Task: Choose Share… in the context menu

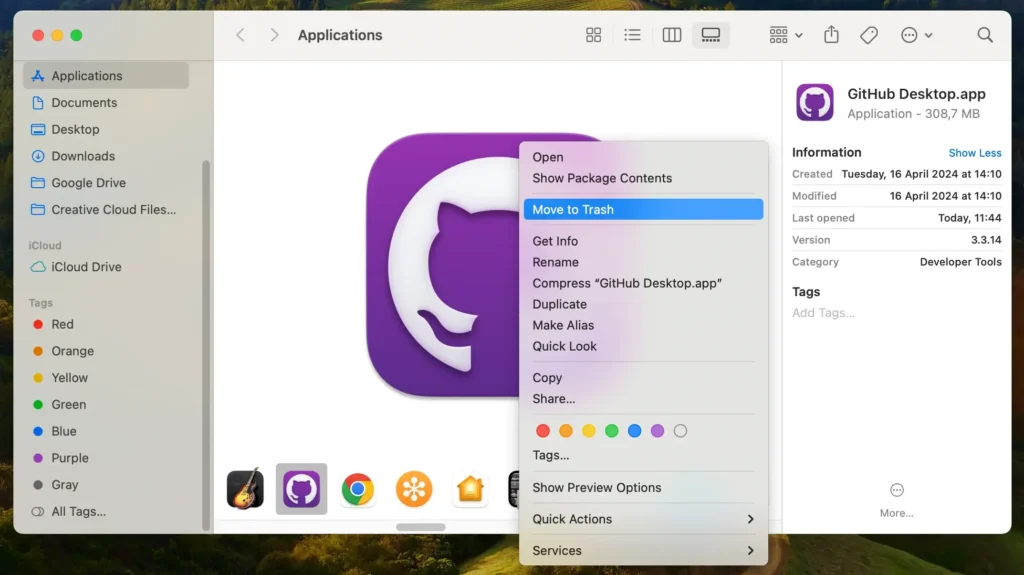Action: pos(643,399)
